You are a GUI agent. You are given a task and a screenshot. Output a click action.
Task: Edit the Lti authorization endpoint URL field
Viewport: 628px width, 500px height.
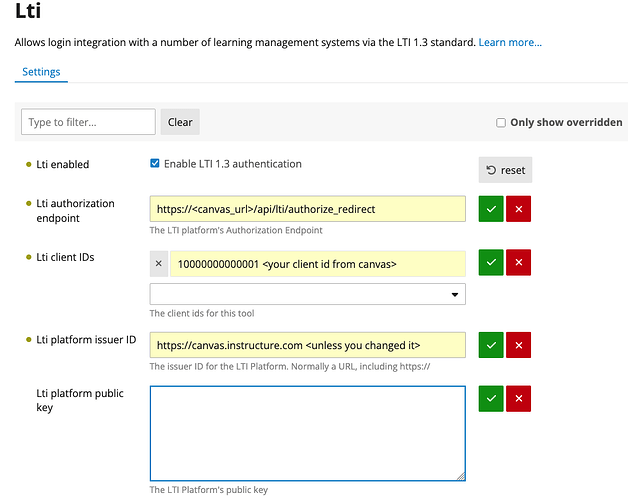pos(308,209)
